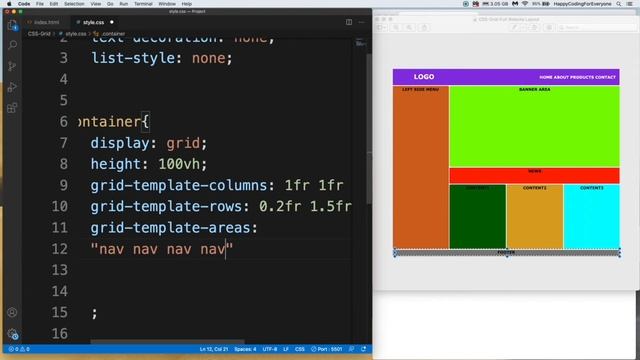Select the style.css editor tab
This screenshot has height=360, width=640.
click(x=93, y=22)
